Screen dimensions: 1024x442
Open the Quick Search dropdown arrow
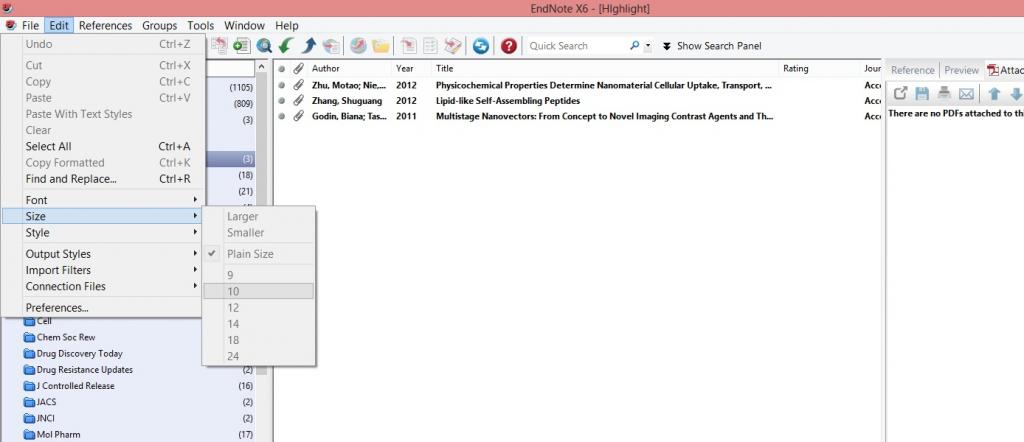(x=648, y=46)
